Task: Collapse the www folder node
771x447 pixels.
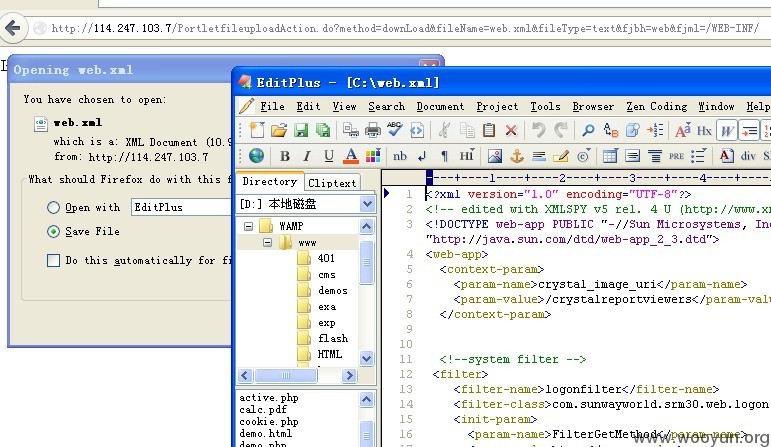Action: [267, 242]
